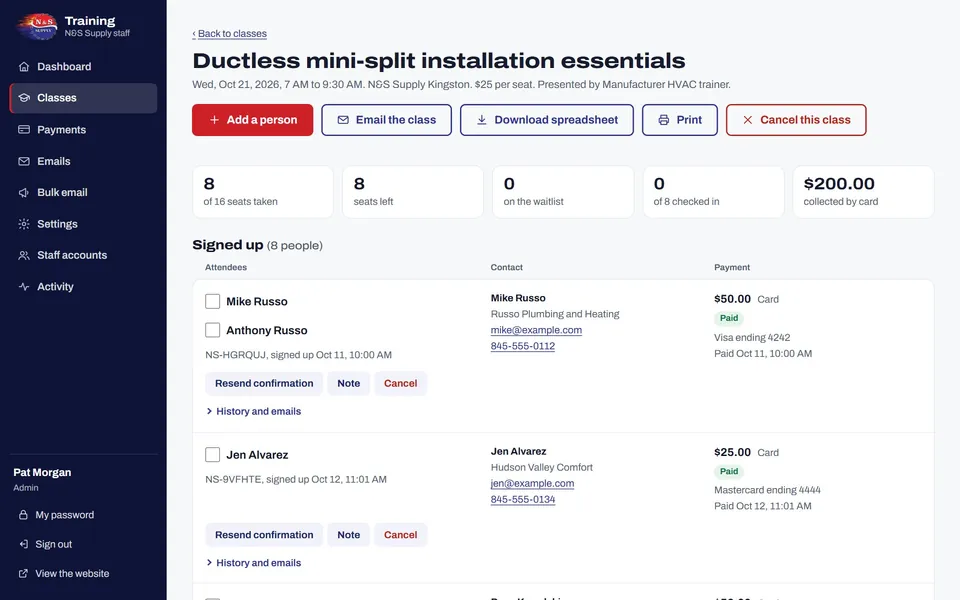960x600 pixels.
Task: Open Emails in the sidebar
Action: pyautogui.click(x=83, y=162)
